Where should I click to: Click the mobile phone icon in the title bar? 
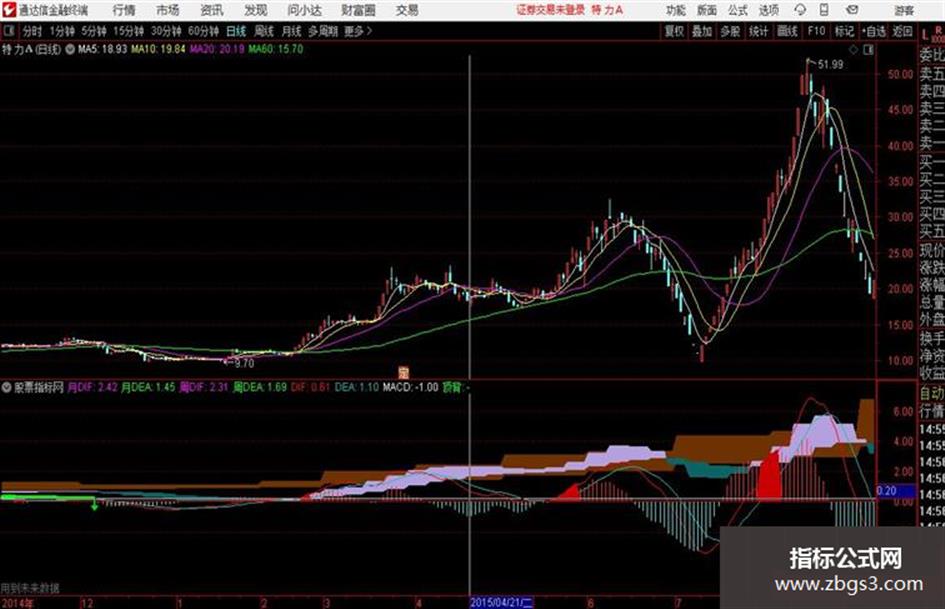(x=824, y=10)
